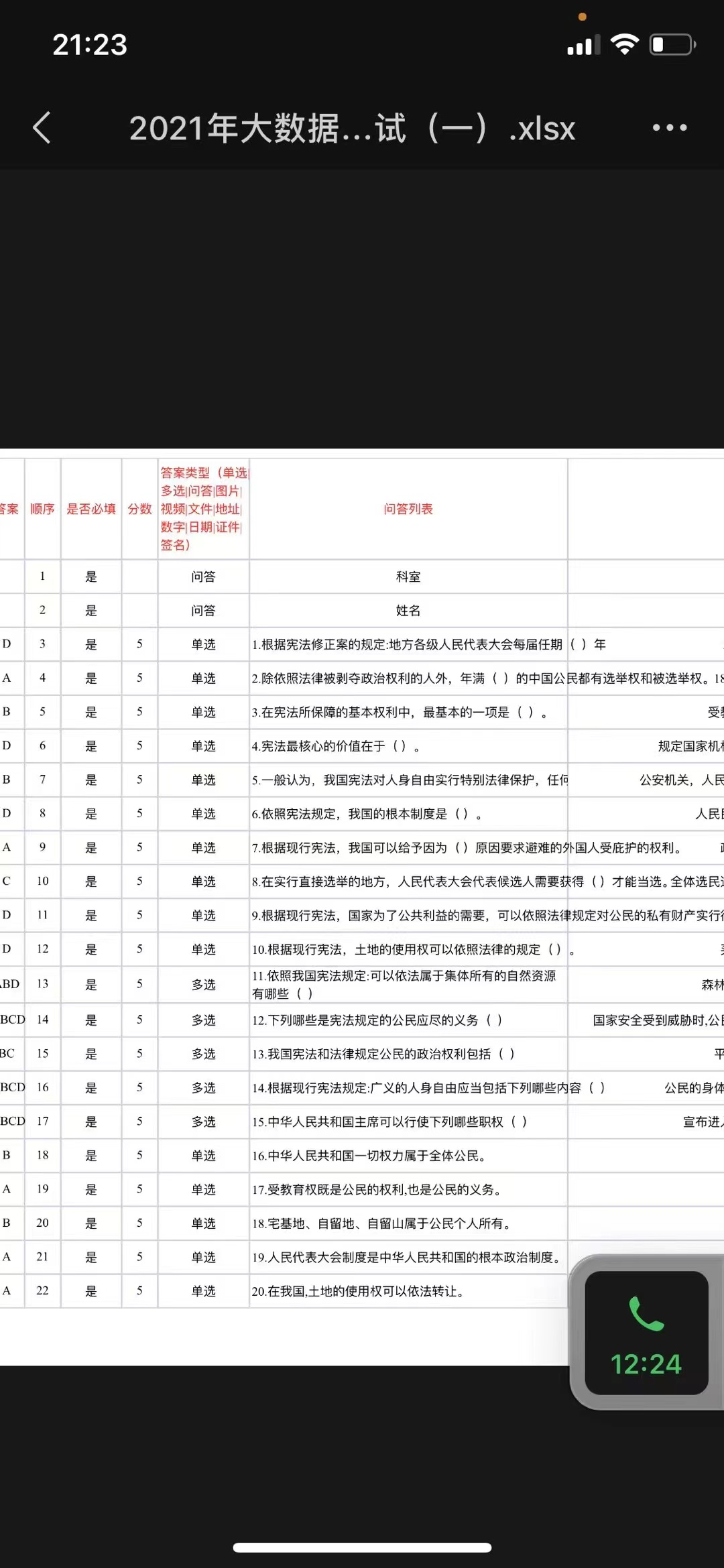
Task: Select the 是 cell in row 3
Action: coord(91,644)
